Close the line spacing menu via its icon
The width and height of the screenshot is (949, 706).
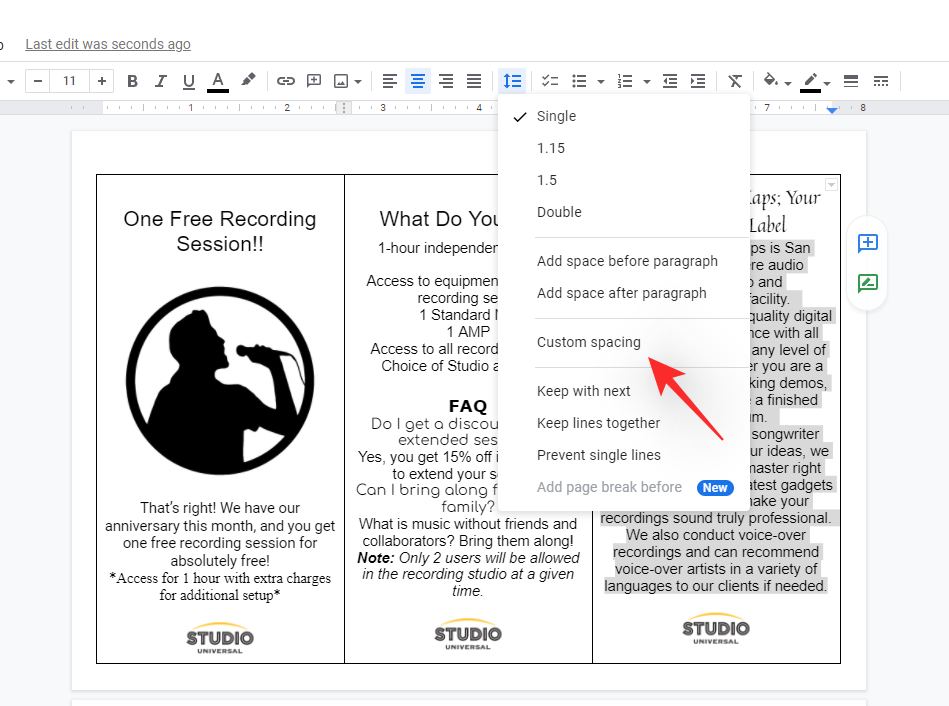(513, 81)
